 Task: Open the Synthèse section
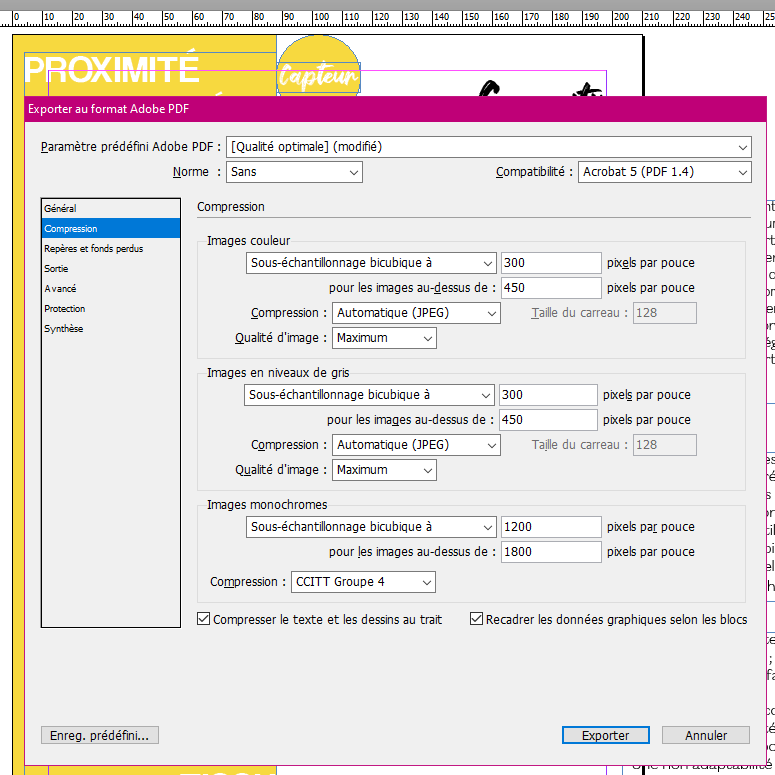[x=111, y=329]
